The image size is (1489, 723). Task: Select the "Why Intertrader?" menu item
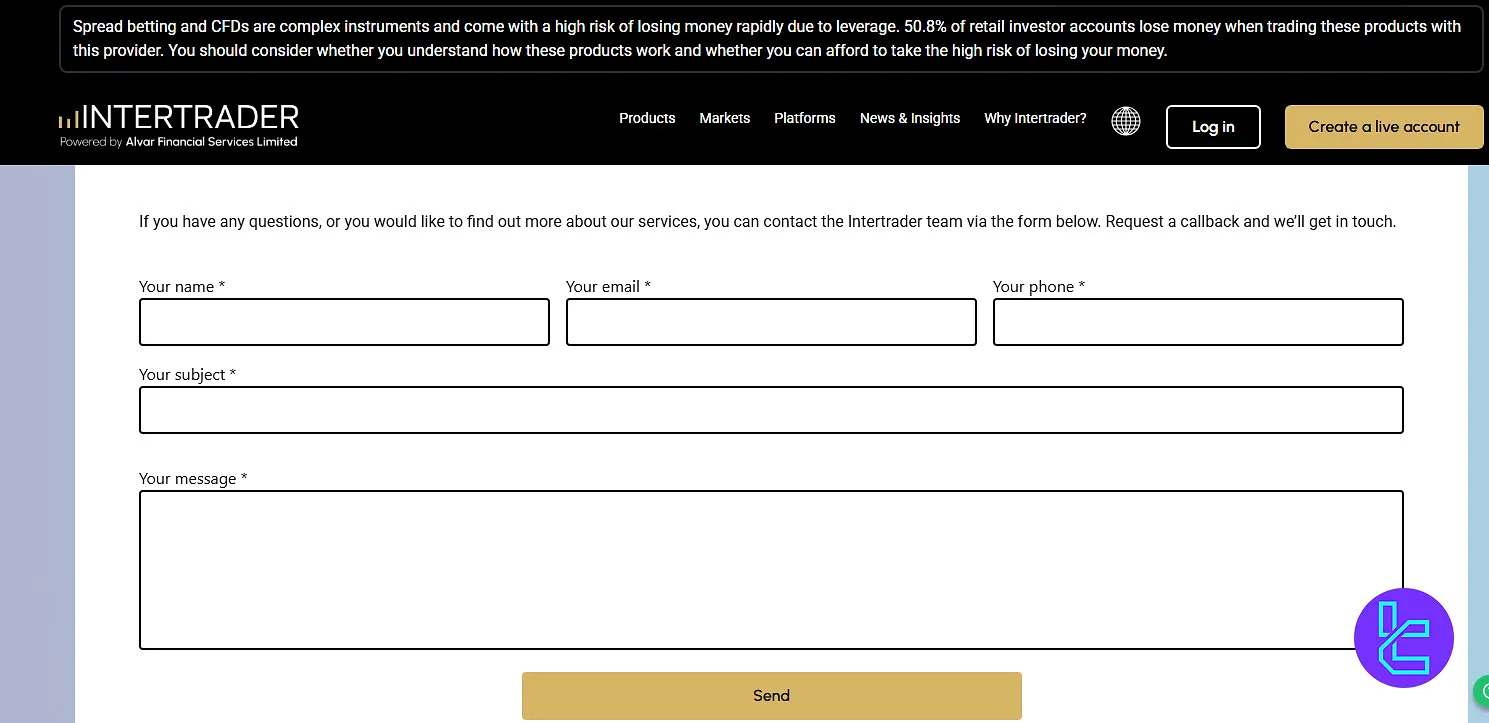[x=1035, y=118]
